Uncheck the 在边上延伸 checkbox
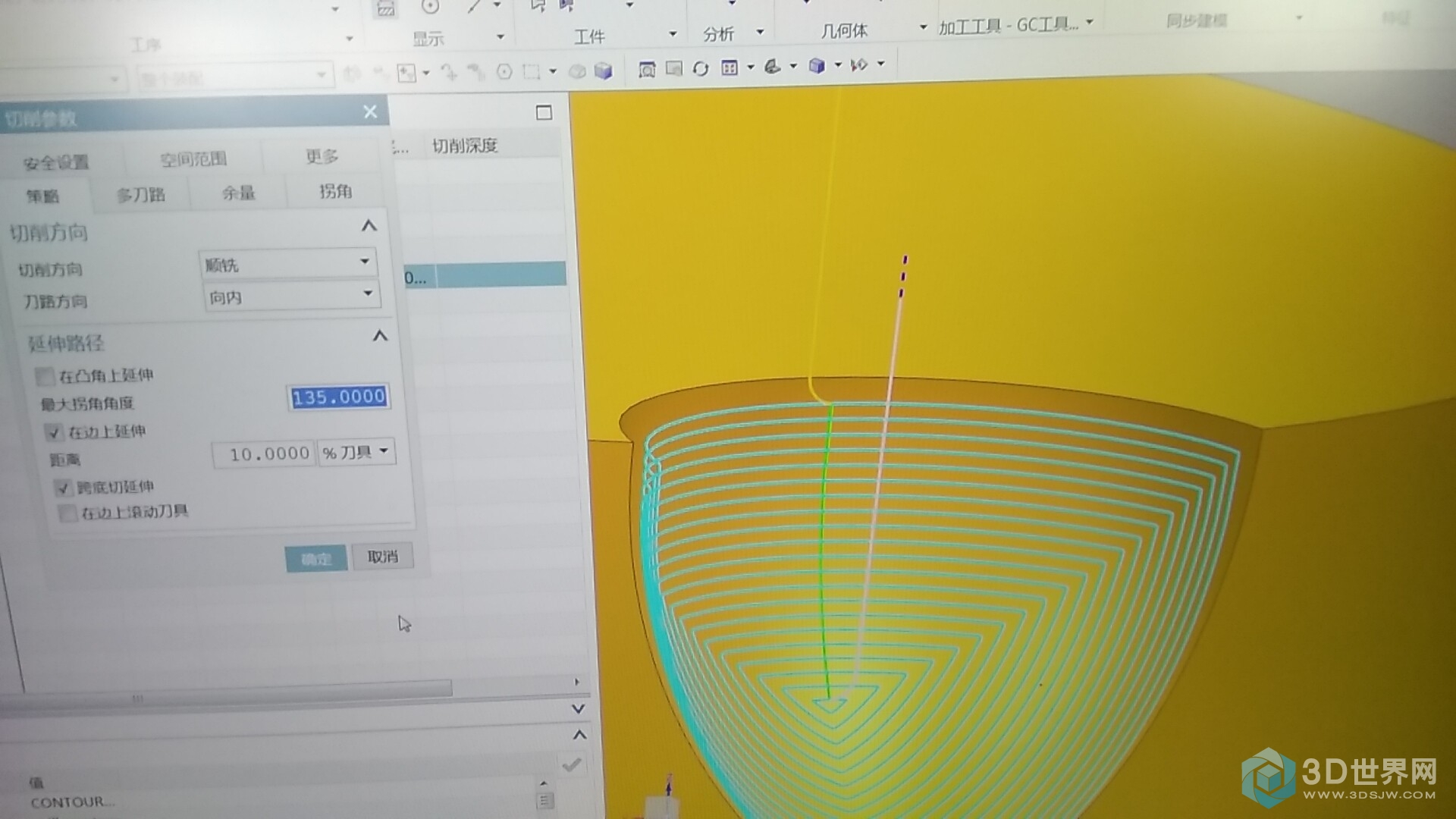The height and width of the screenshot is (819, 1456). [x=53, y=432]
